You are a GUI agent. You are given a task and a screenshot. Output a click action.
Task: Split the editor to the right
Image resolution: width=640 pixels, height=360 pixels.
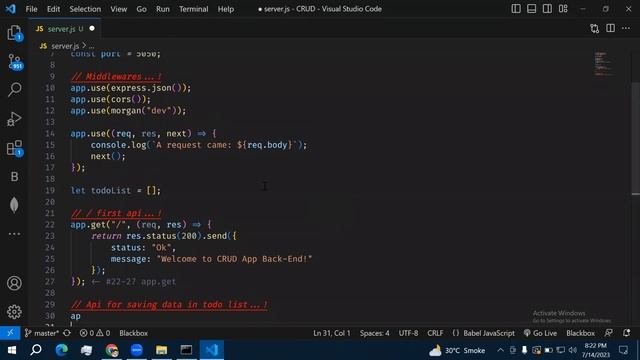click(x=610, y=28)
